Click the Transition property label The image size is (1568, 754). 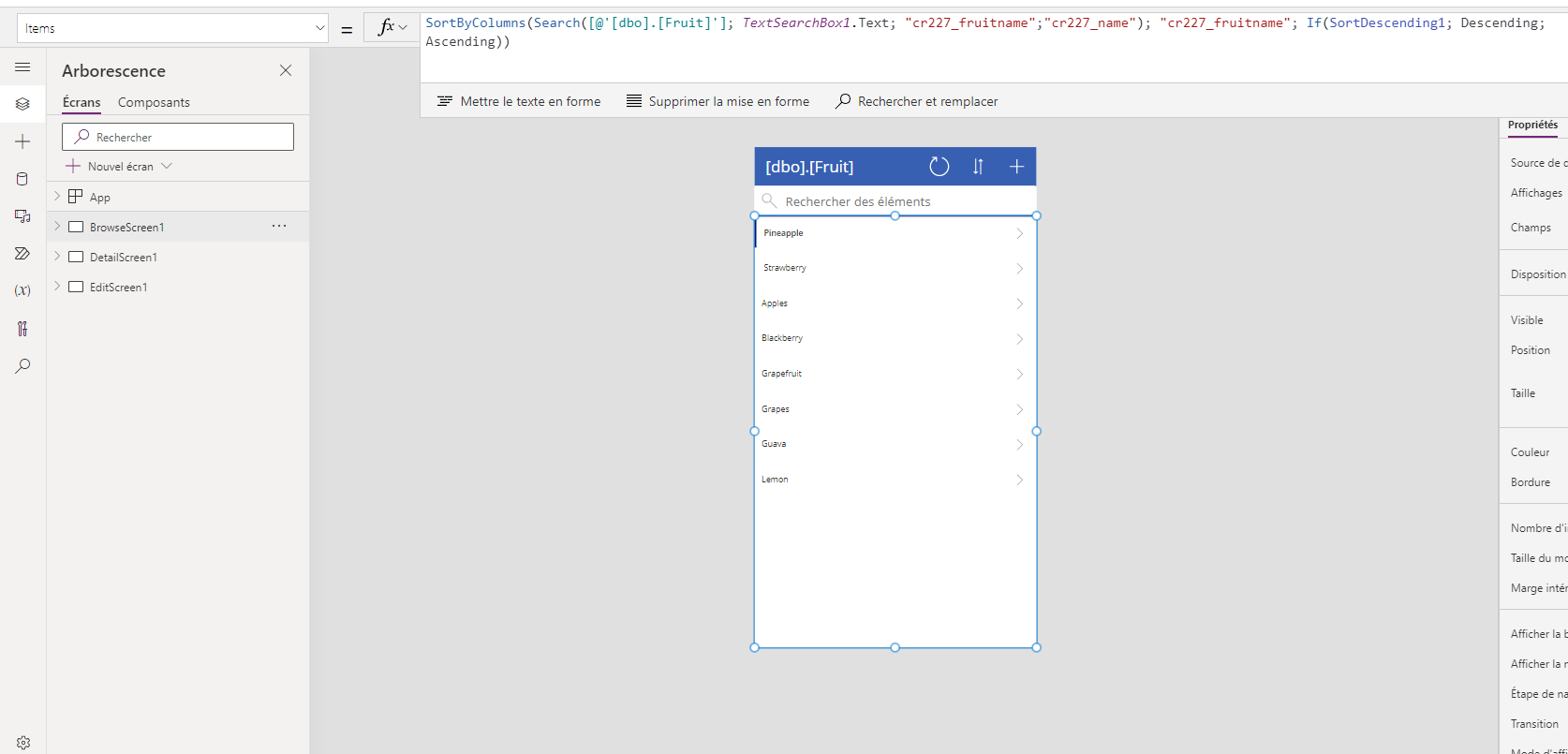(1534, 724)
